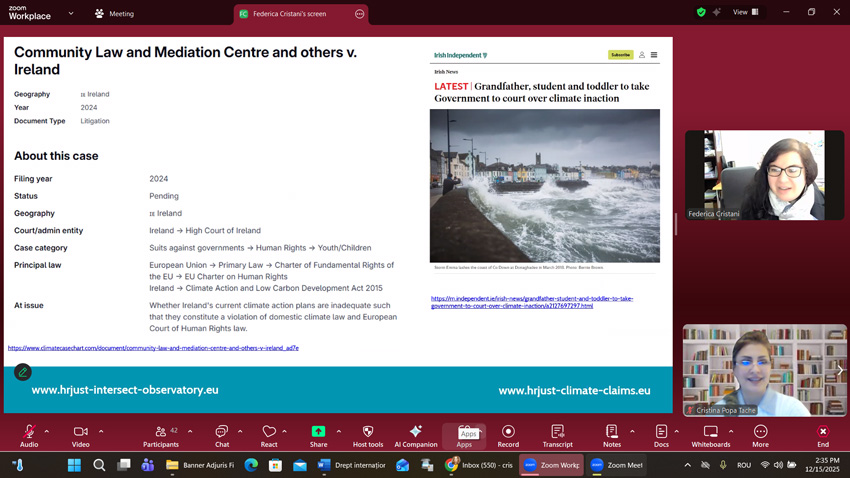Open screen share options on Federica Cristani's tab
The width and height of the screenshot is (850, 478).
(359, 14)
